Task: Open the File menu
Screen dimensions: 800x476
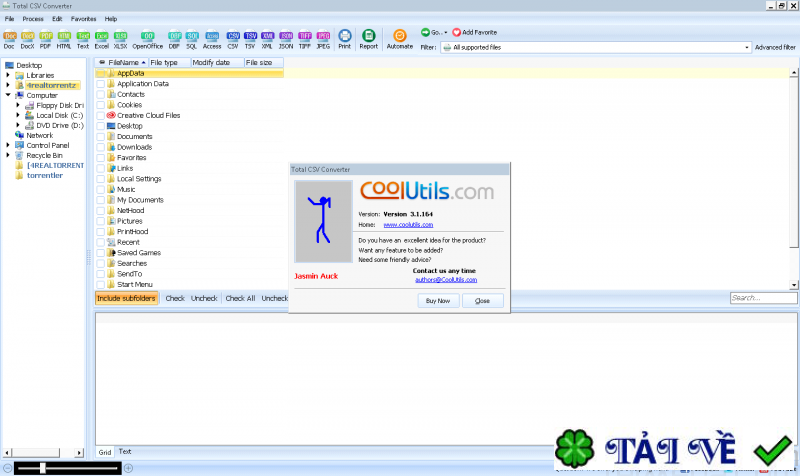Action: pos(9,19)
